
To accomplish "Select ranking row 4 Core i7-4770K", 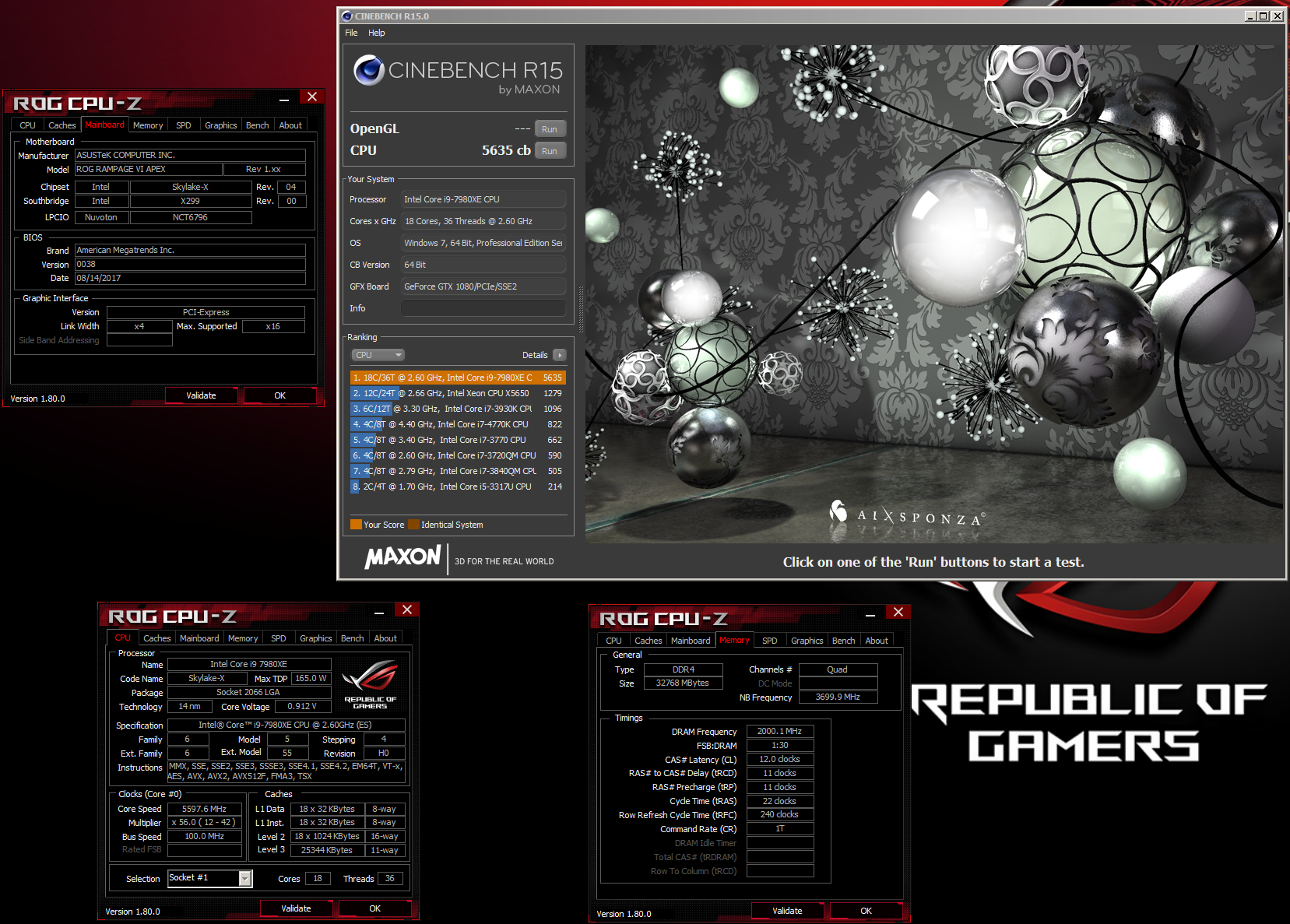I will 459,424.
